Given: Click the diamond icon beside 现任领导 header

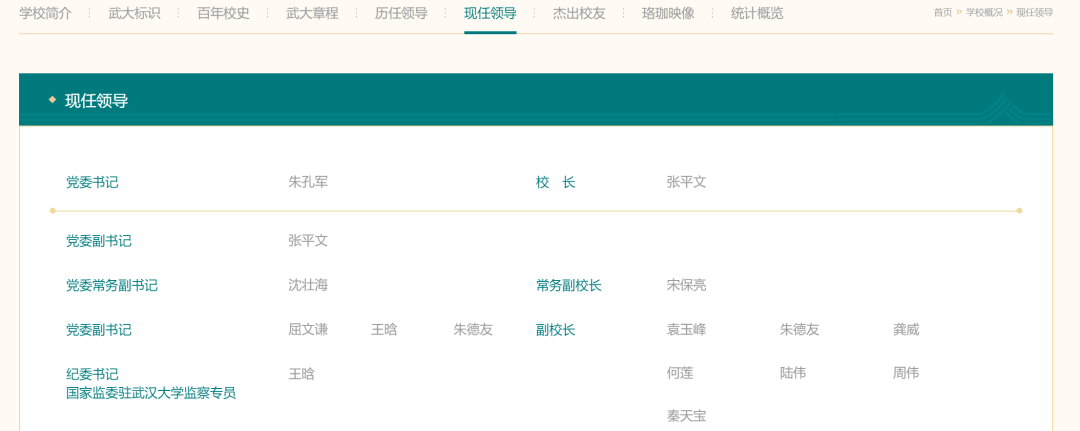Looking at the screenshot, I should 52,101.
